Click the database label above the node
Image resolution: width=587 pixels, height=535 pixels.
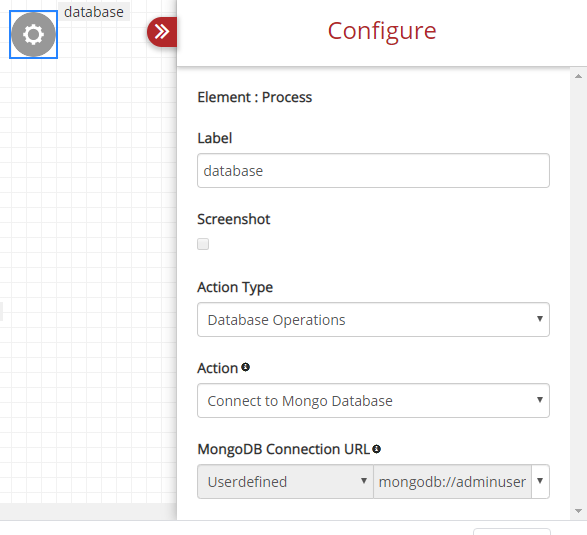point(94,12)
